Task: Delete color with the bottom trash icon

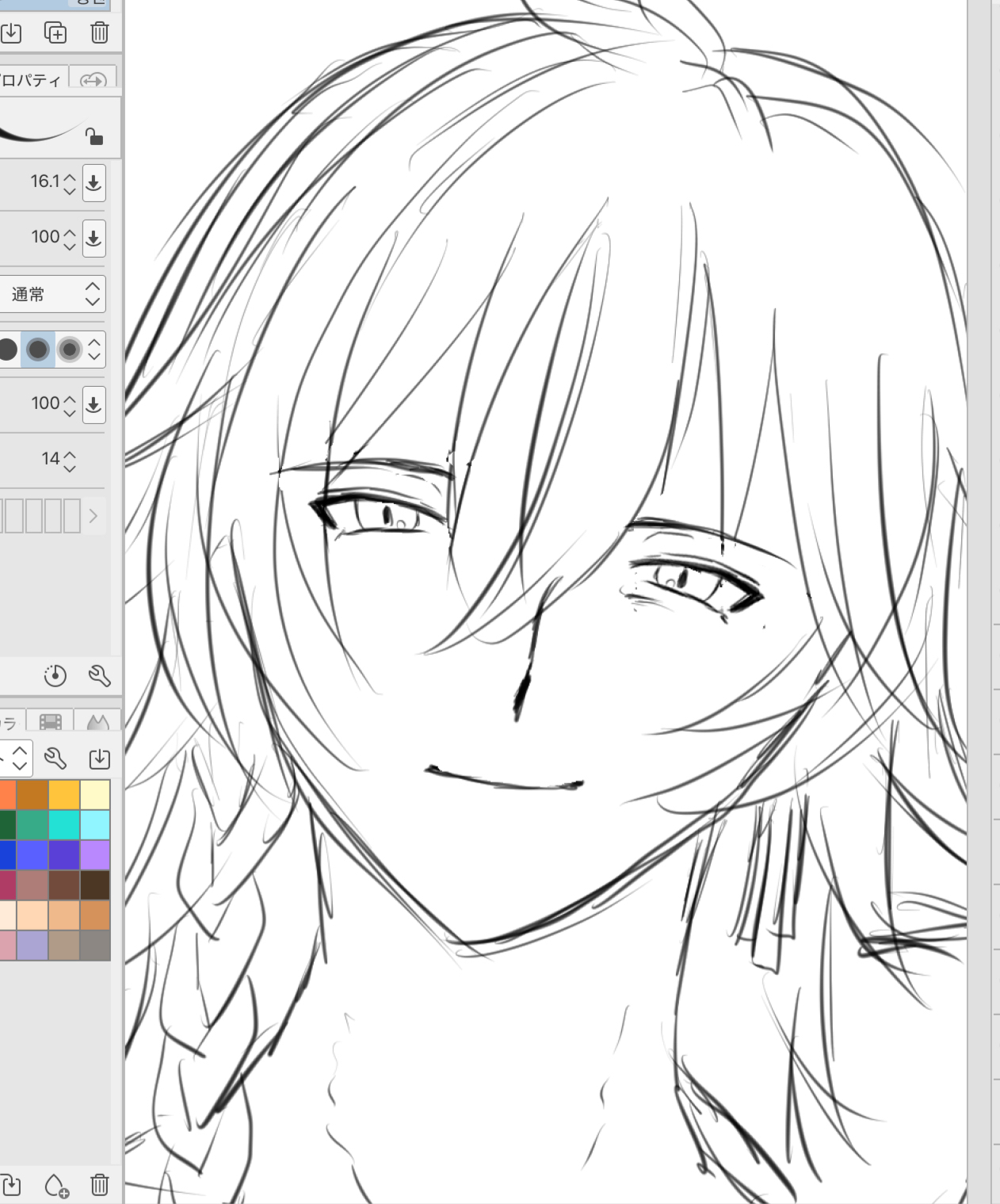Action: [99, 1185]
